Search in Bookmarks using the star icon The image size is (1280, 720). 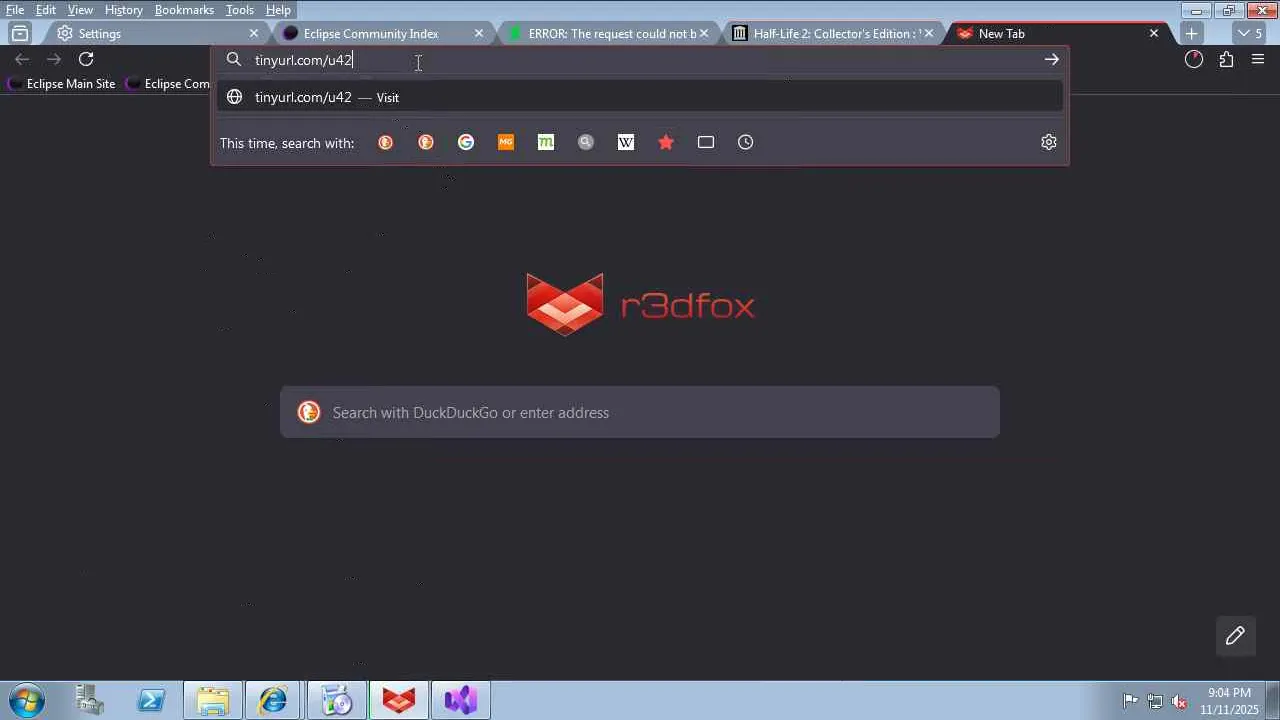click(666, 142)
